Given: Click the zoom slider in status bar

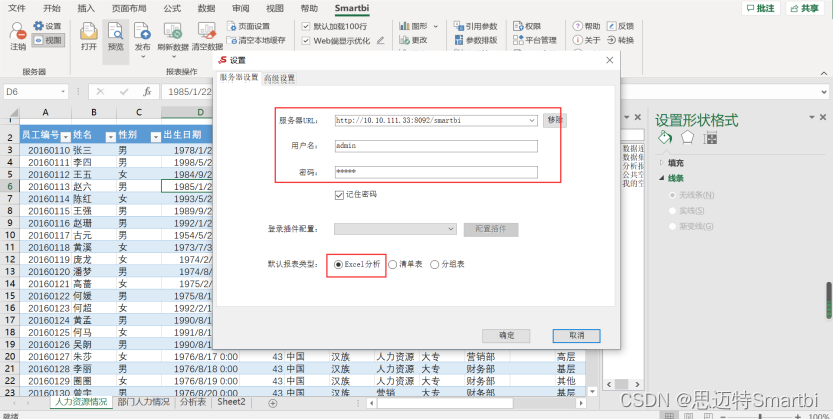Looking at the screenshot, I should (760, 416).
